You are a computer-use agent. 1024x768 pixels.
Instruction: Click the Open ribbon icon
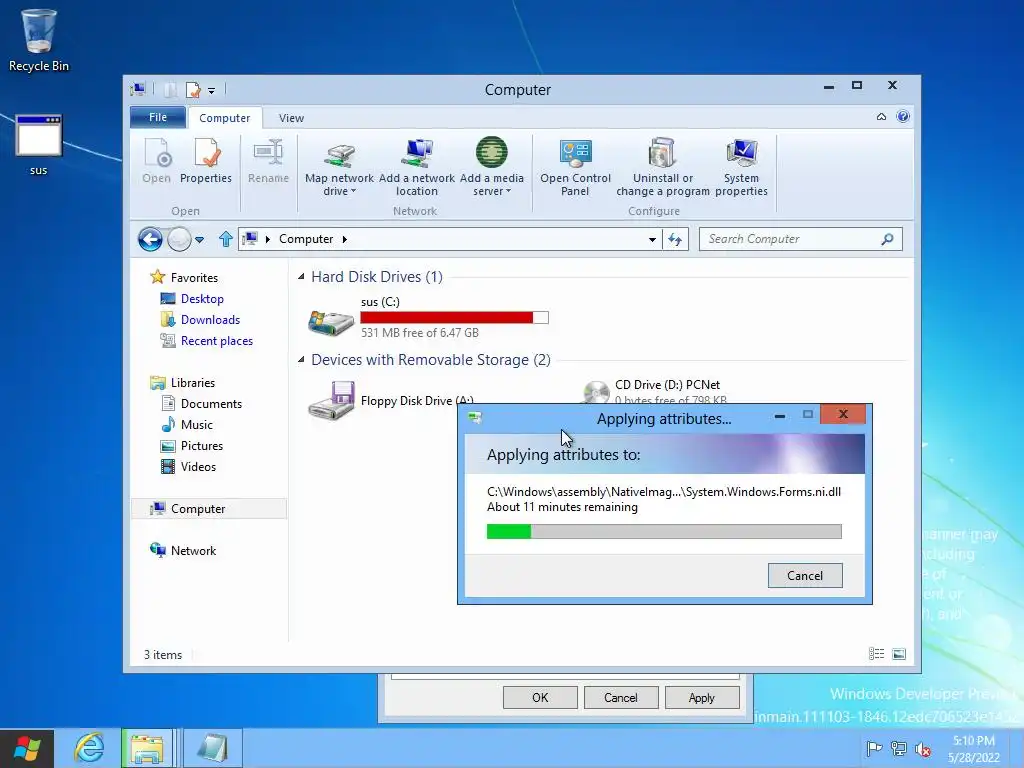point(157,161)
